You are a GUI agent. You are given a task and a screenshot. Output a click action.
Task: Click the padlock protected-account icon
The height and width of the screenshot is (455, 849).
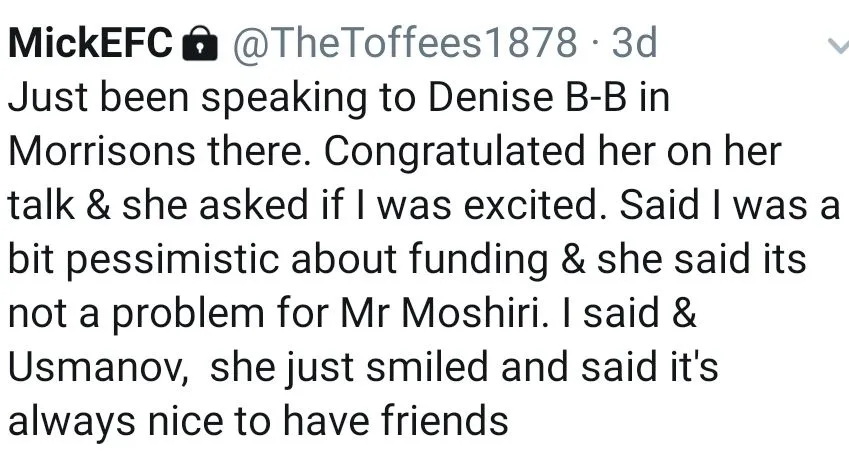tap(202, 42)
